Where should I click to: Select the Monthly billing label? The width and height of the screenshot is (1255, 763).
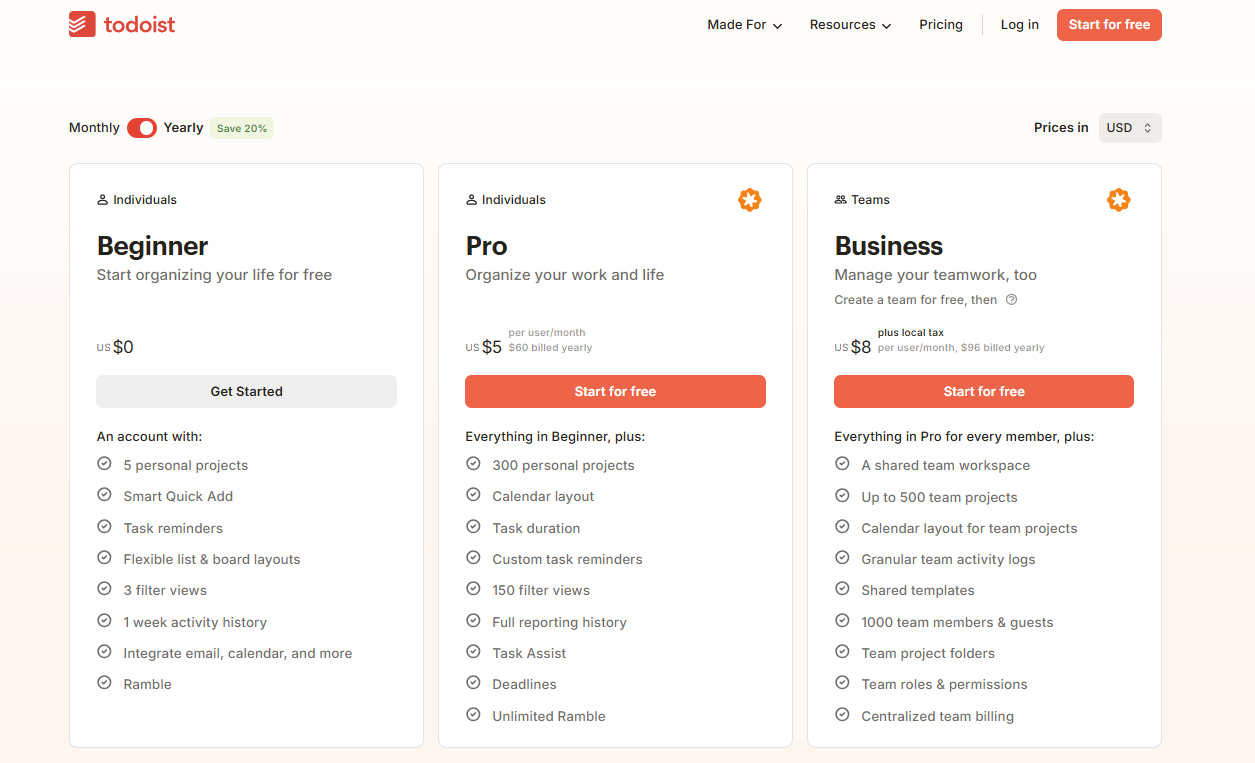click(94, 128)
